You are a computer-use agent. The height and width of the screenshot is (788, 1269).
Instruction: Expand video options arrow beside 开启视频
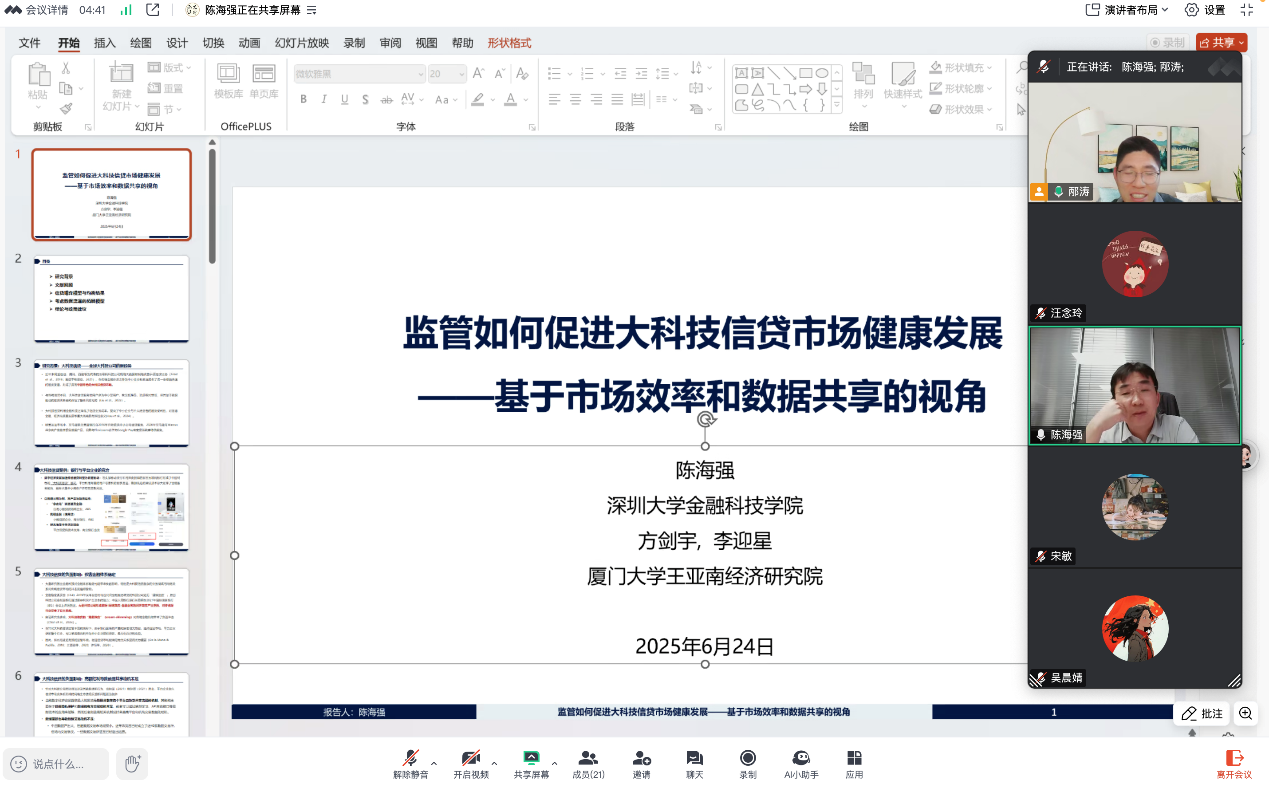click(x=493, y=755)
